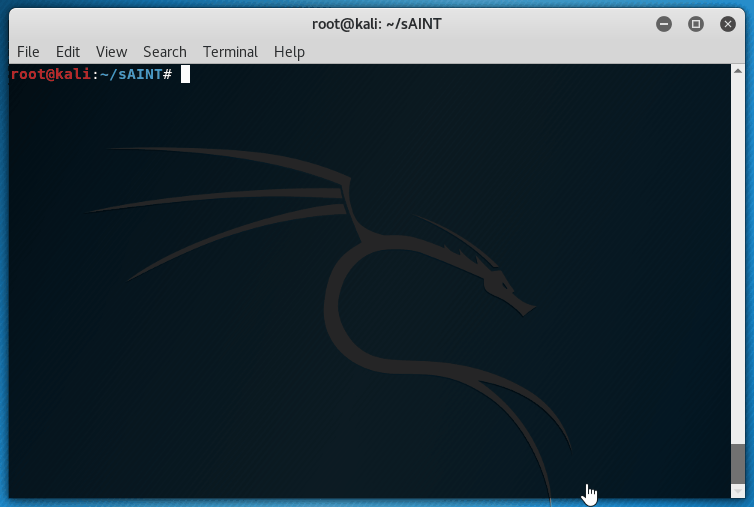Open the Terminal menu
Image resolution: width=754 pixels, height=507 pixels.
coord(230,51)
